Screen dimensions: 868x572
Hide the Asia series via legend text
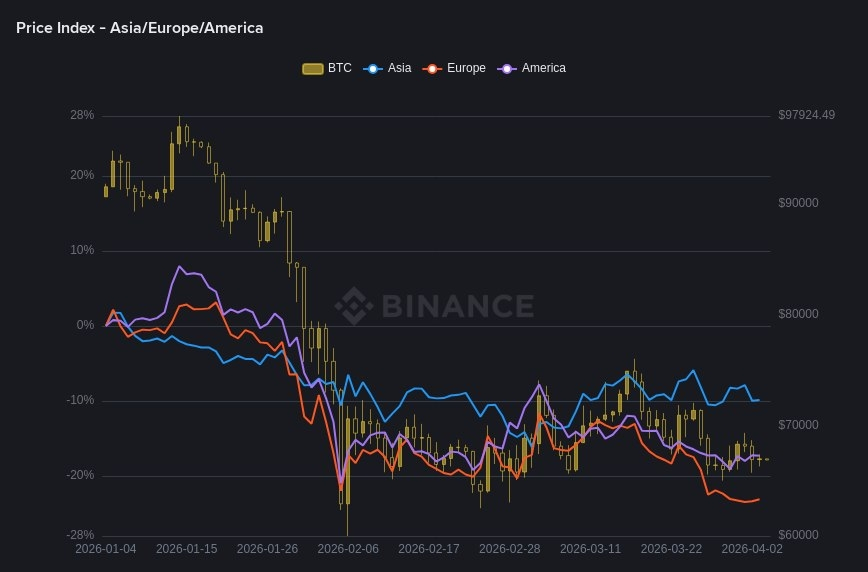tap(399, 68)
